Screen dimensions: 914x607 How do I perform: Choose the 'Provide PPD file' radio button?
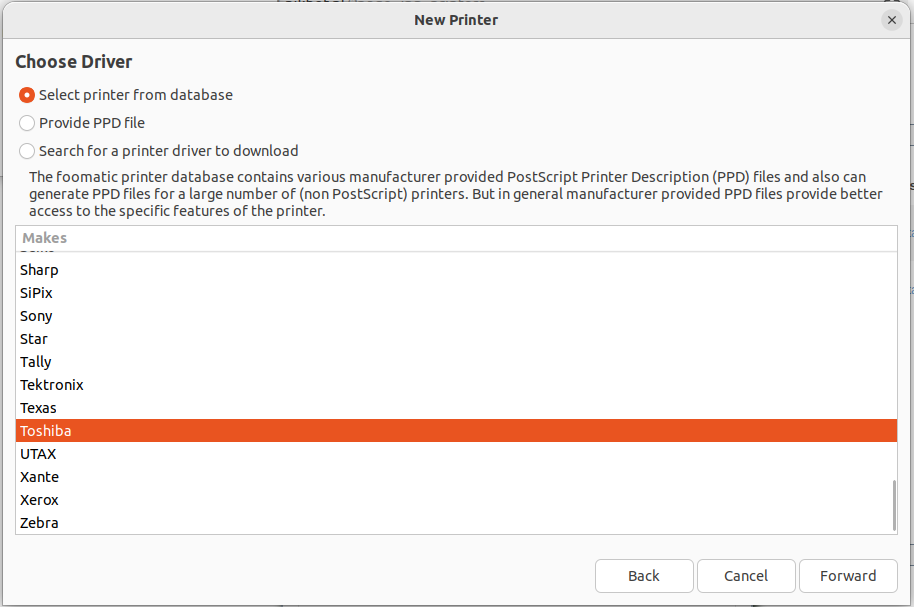(x=27, y=123)
